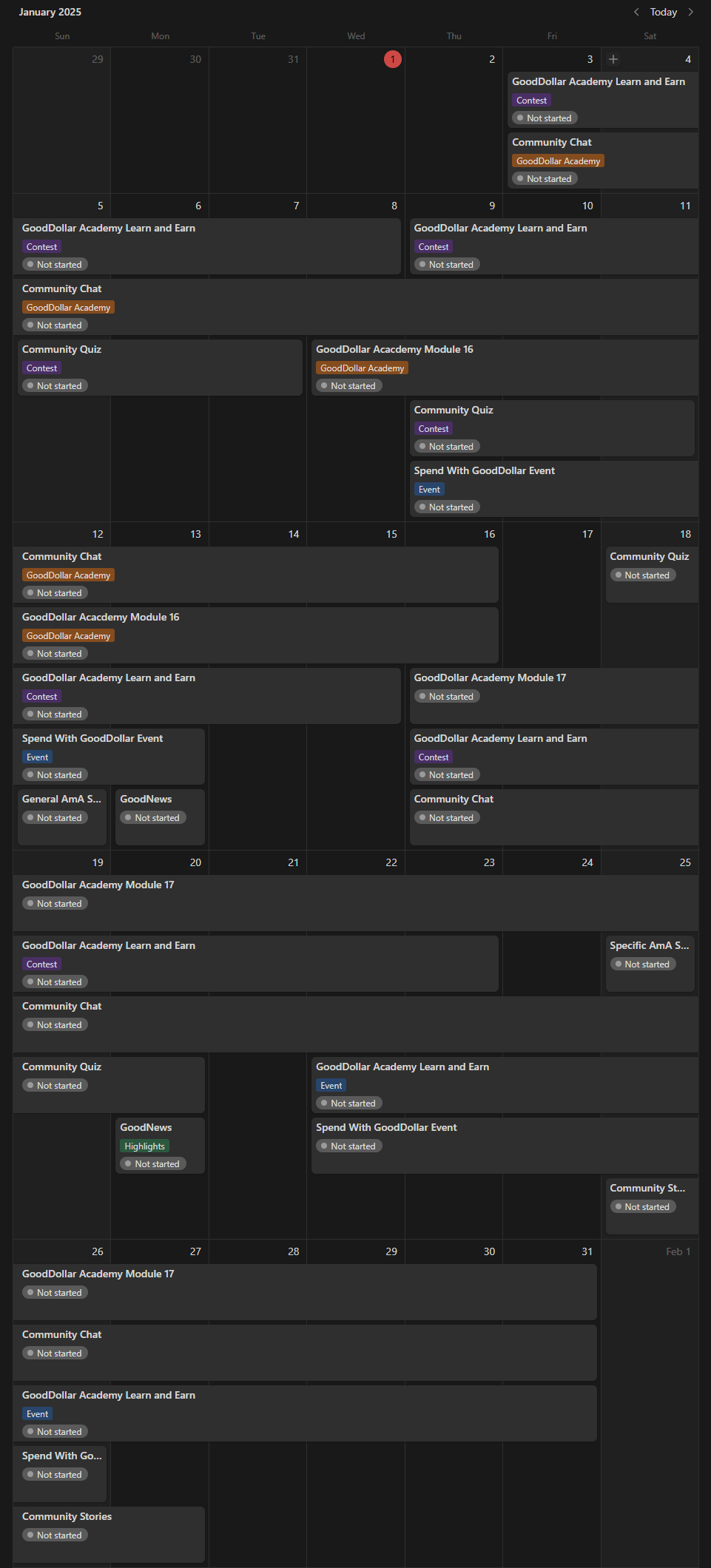Jump to the current date with Today

(x=664, y=12)
